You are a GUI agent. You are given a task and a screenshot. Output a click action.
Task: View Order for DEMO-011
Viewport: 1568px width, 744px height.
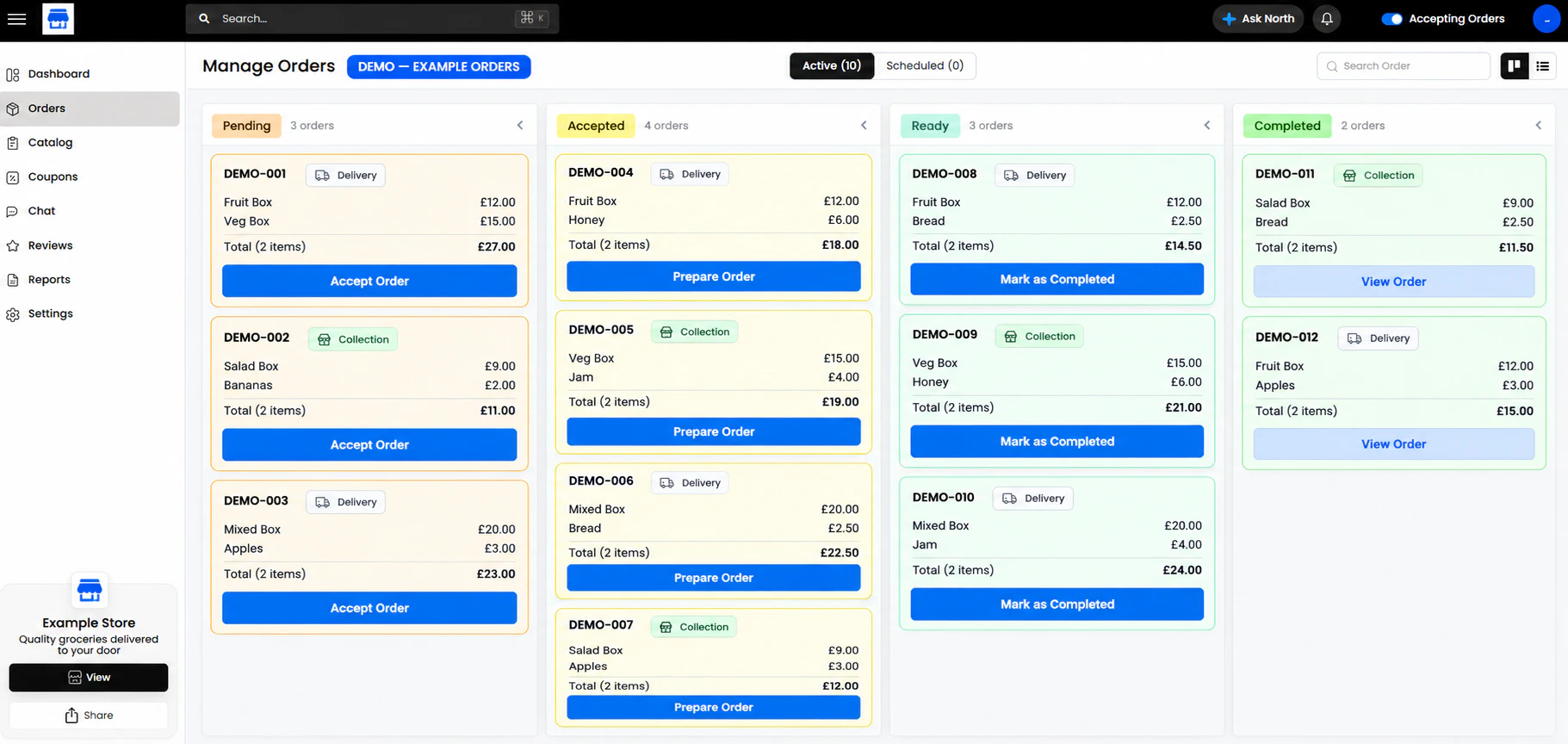(x=1394, y=282)
